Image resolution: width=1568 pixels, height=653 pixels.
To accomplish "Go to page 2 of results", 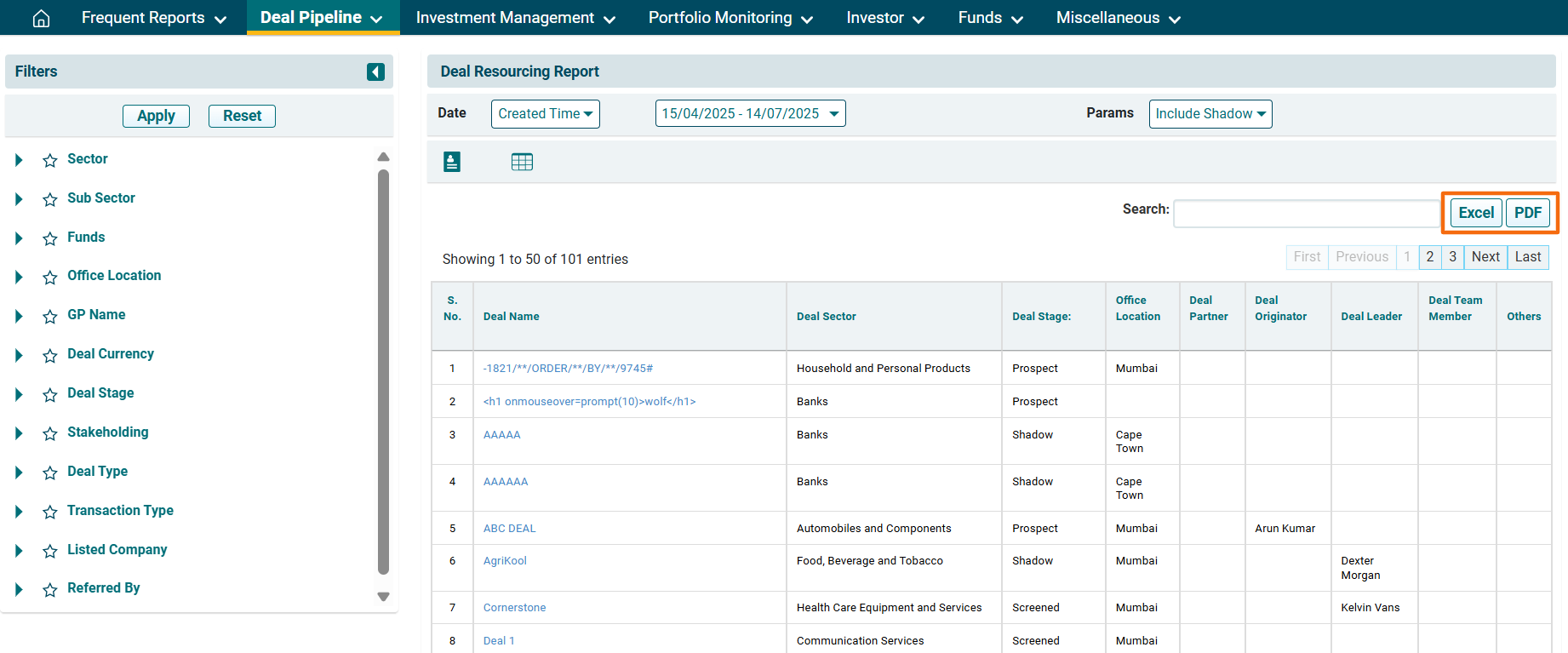I will 1430,257.
